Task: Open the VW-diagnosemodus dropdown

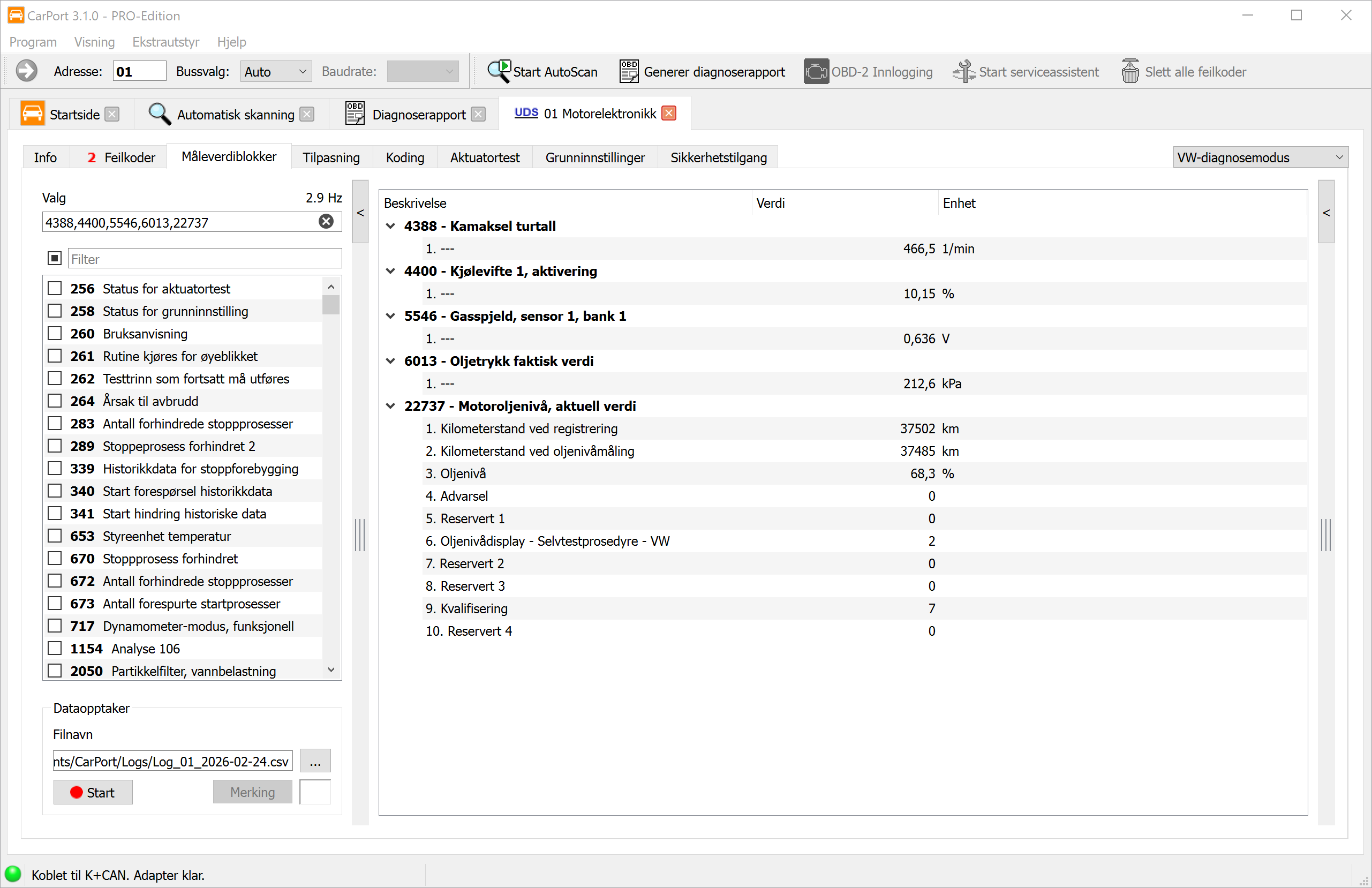Action: coord(1260,157)
